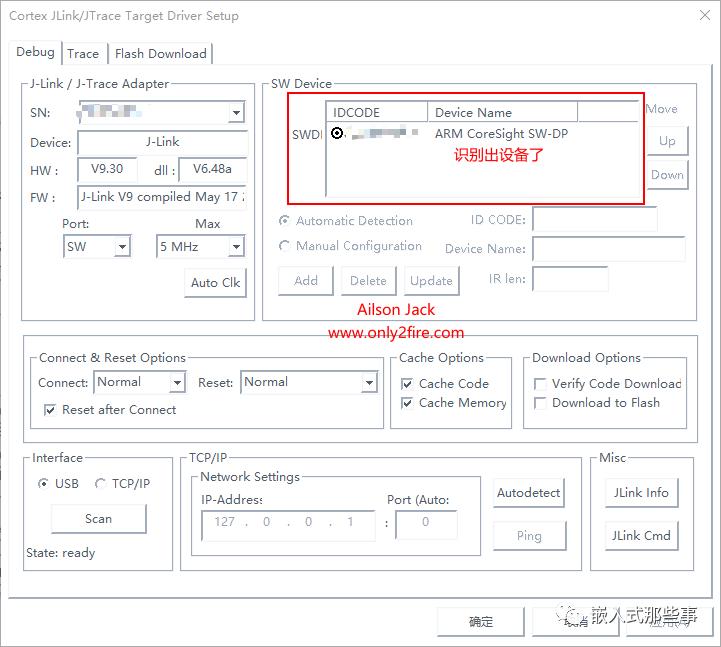Click the IDCODE column header
Screen dimensions: 721x647
click(377, 112)
